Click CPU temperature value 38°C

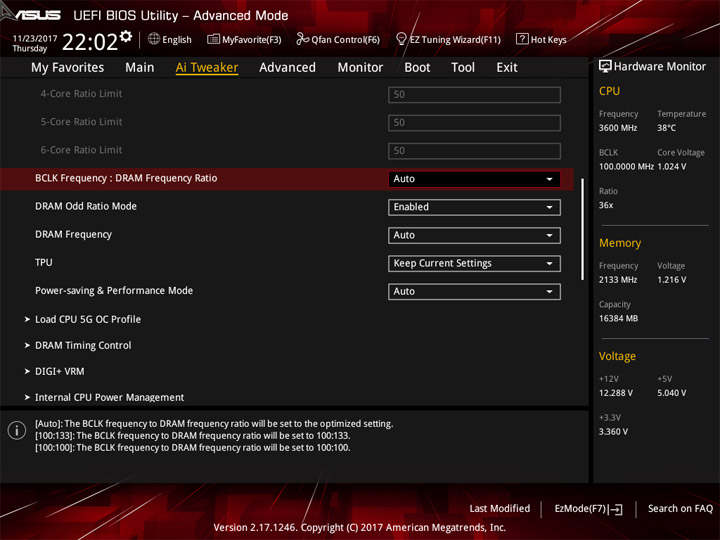pyautogui.click(x=666, y=128)
